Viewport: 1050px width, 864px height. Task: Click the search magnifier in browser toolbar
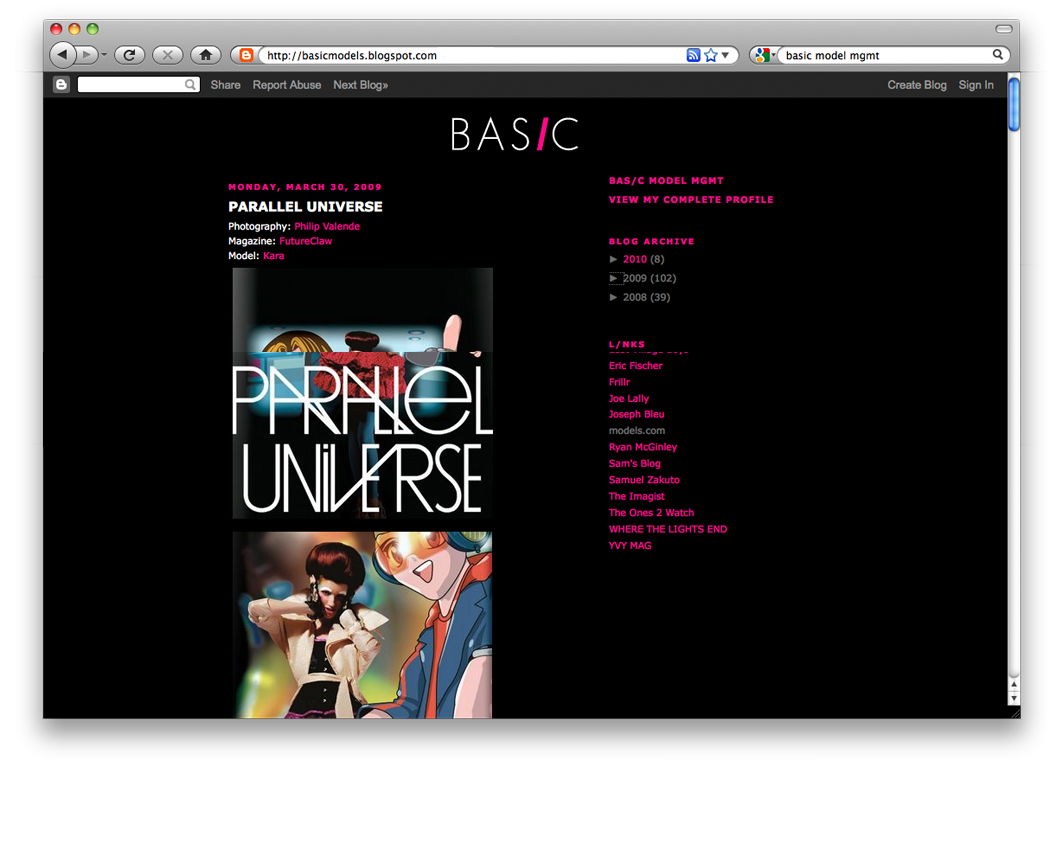point(998,54)
